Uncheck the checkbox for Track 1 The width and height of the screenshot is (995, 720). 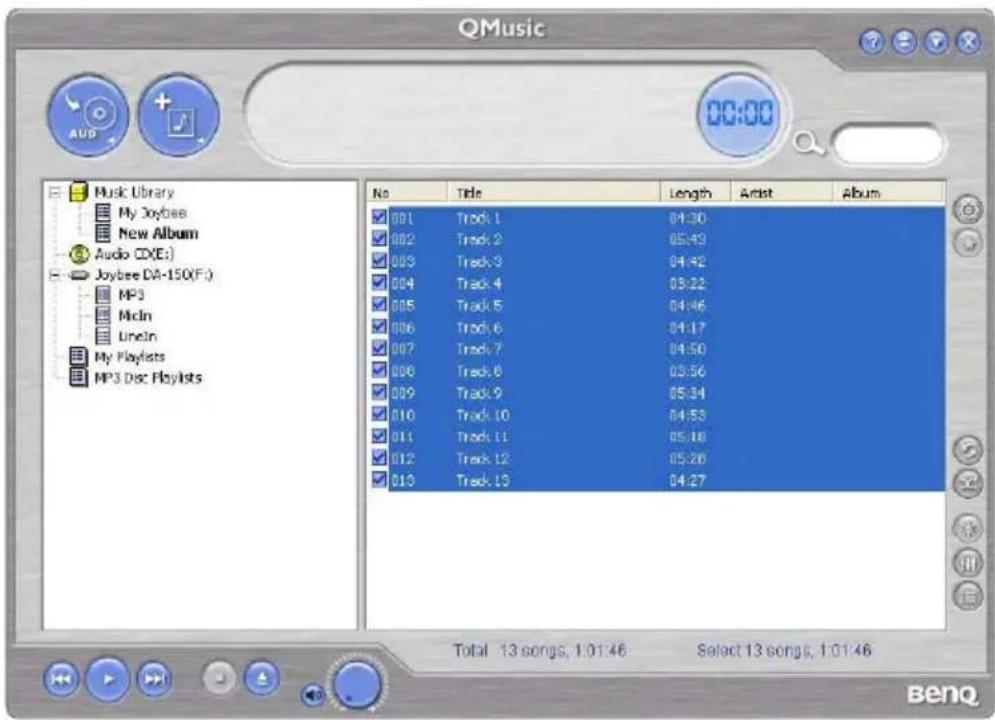click(379, 218)
